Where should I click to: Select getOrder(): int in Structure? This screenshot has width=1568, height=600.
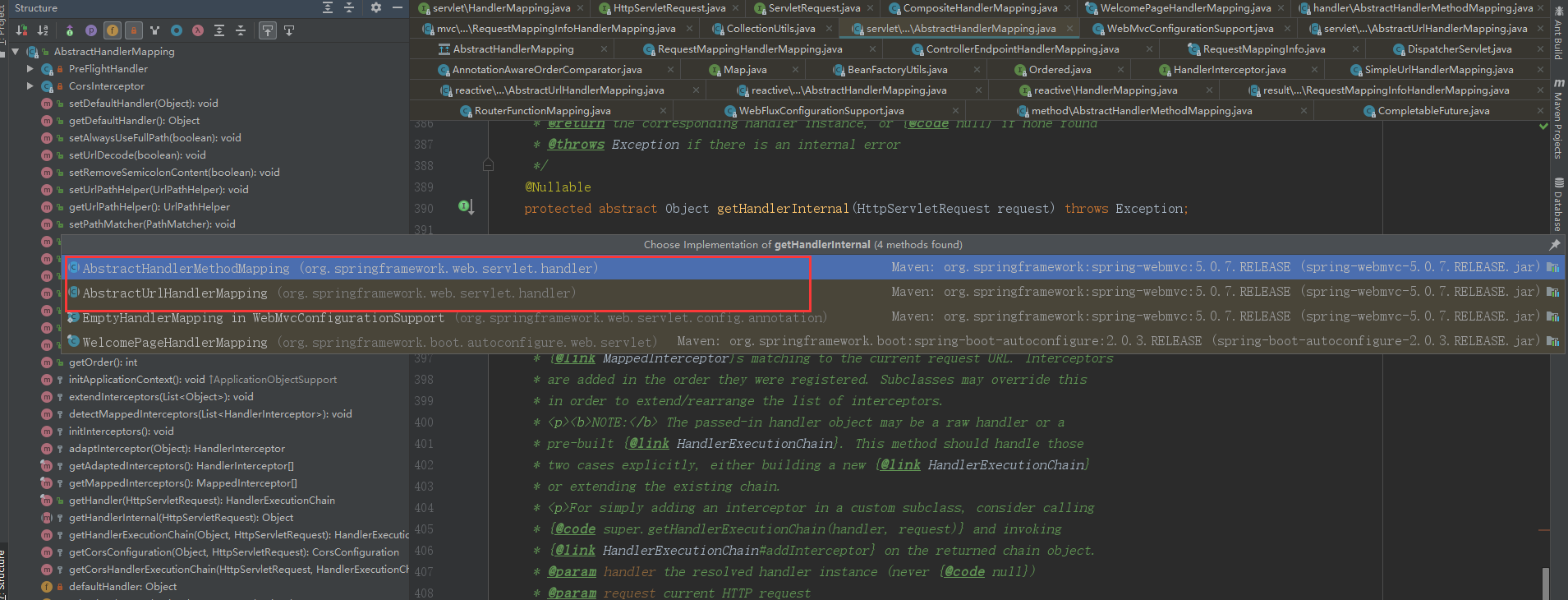point(103,362)
